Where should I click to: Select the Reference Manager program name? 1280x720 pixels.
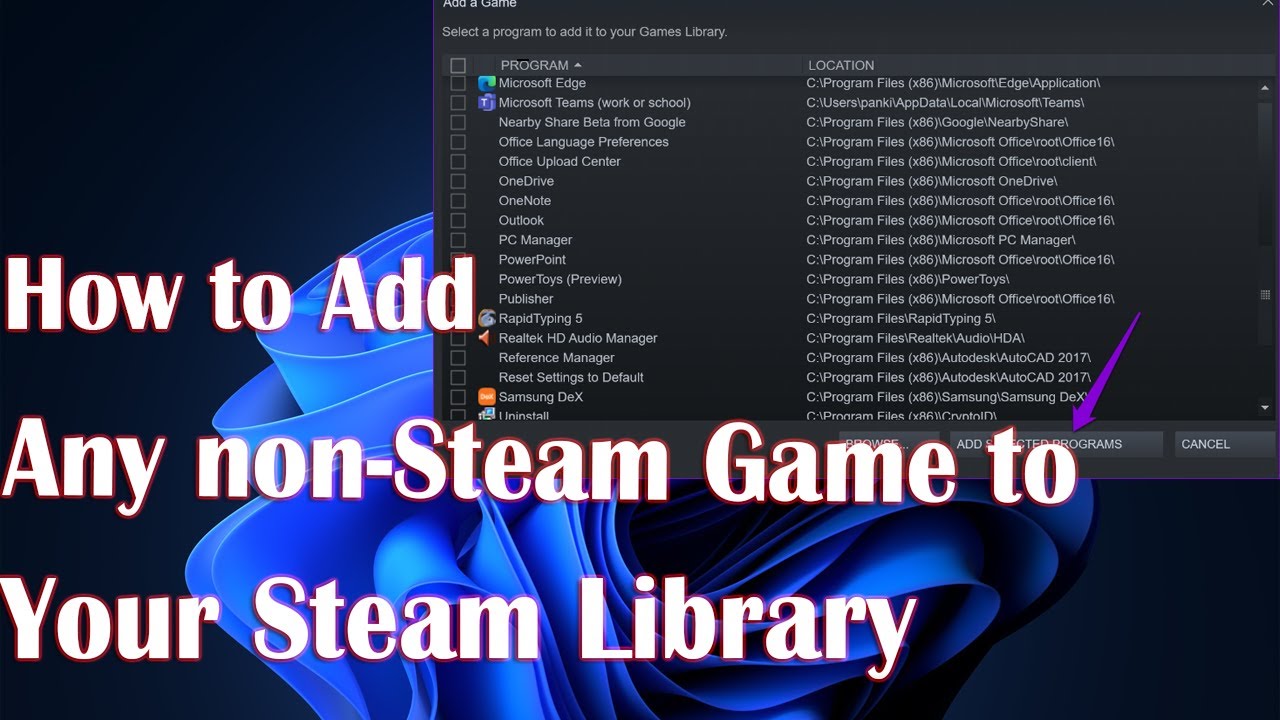click(557, 358)
